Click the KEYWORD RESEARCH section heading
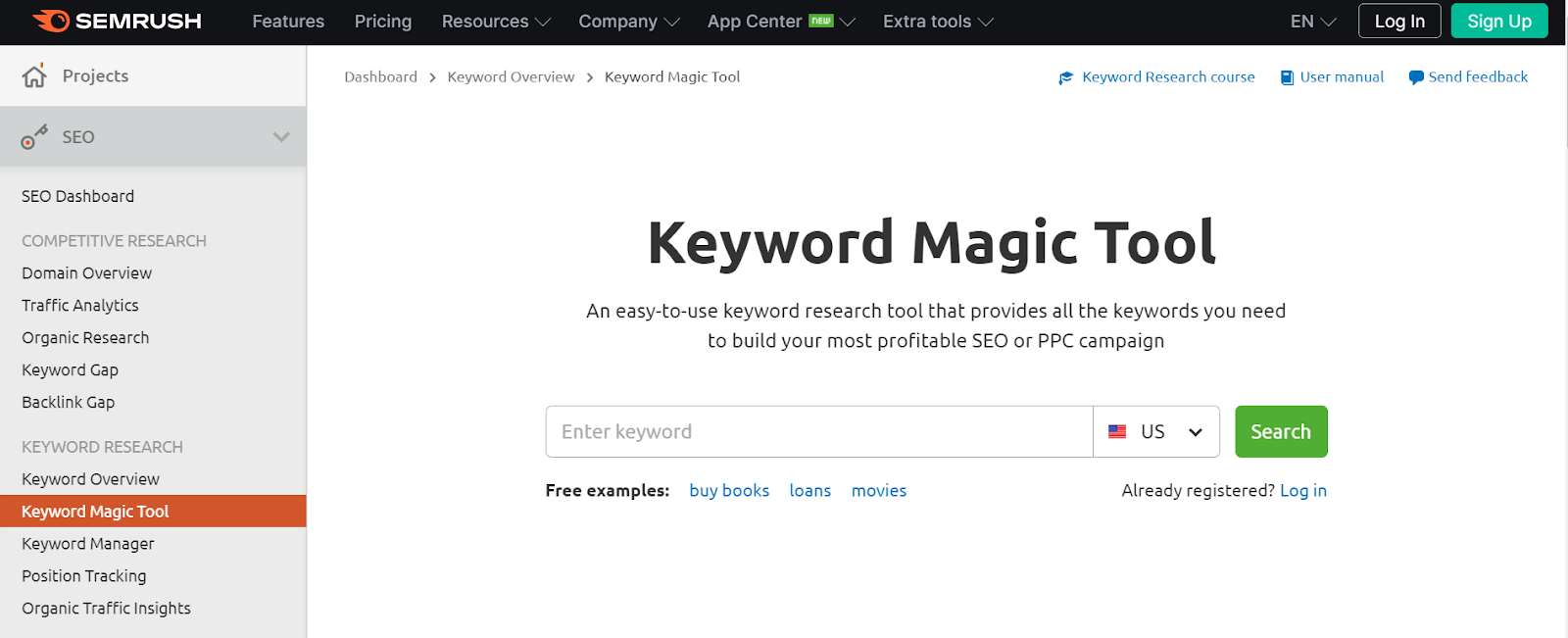 (102, 447)
